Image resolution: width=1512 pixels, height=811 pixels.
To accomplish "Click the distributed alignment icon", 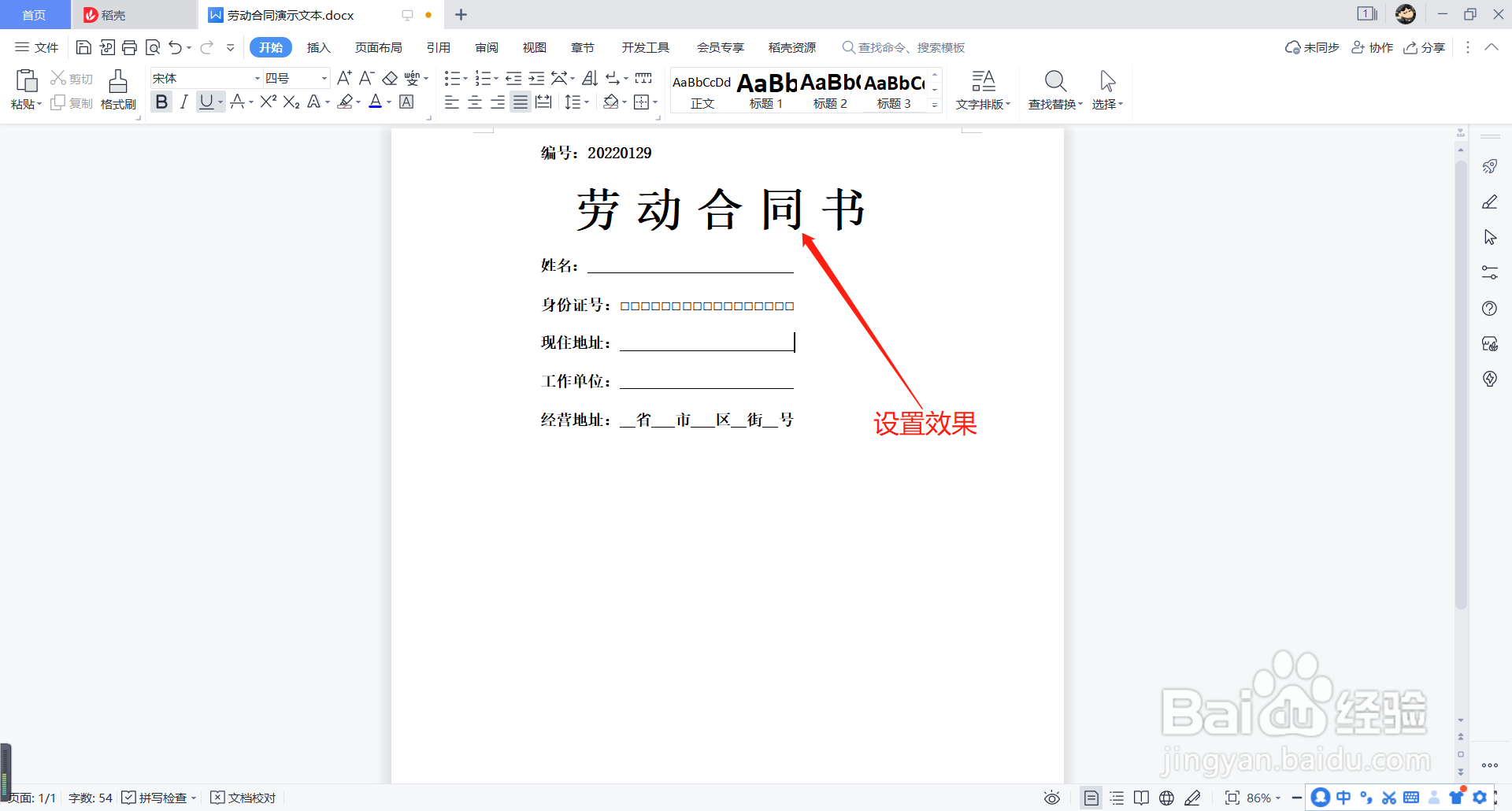I will pos(543,102).
